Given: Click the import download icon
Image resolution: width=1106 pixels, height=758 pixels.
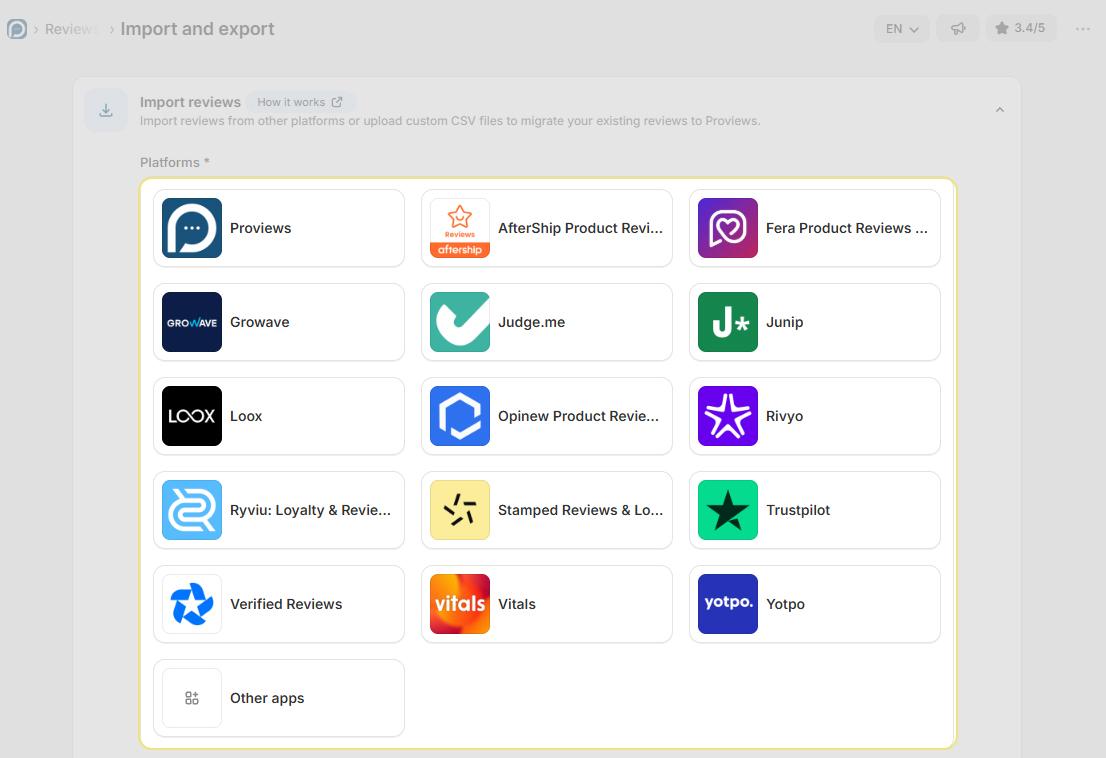Looking at the screenshot, I should (x=106, y=111).
